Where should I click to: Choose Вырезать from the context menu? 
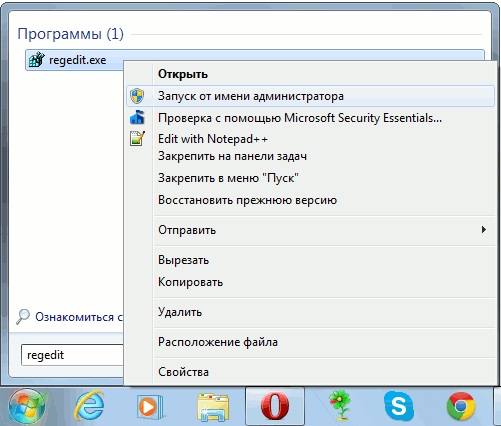(310, 260)
